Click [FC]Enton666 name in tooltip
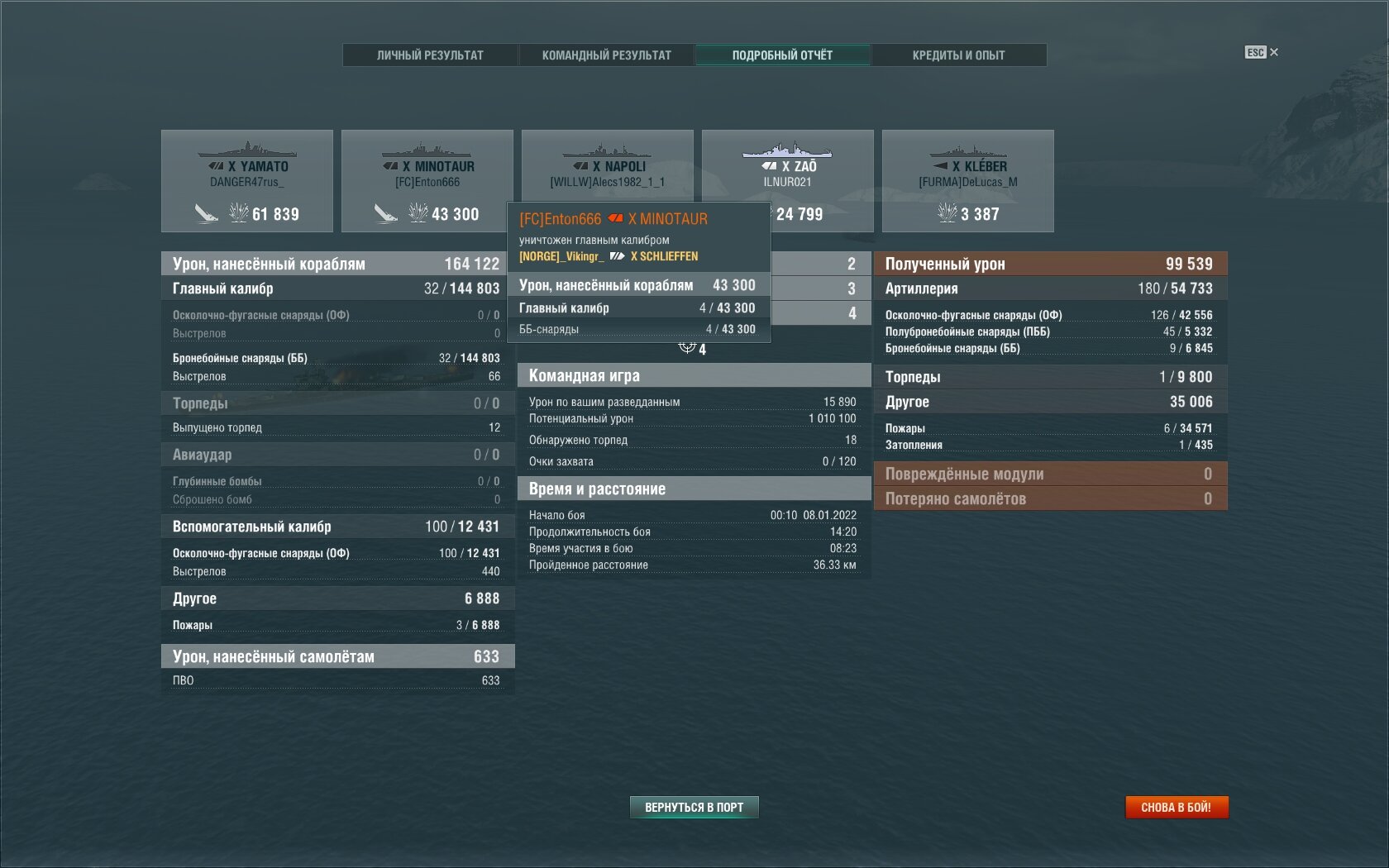This screenshot has height=868, width=1389. coord(561,219)
